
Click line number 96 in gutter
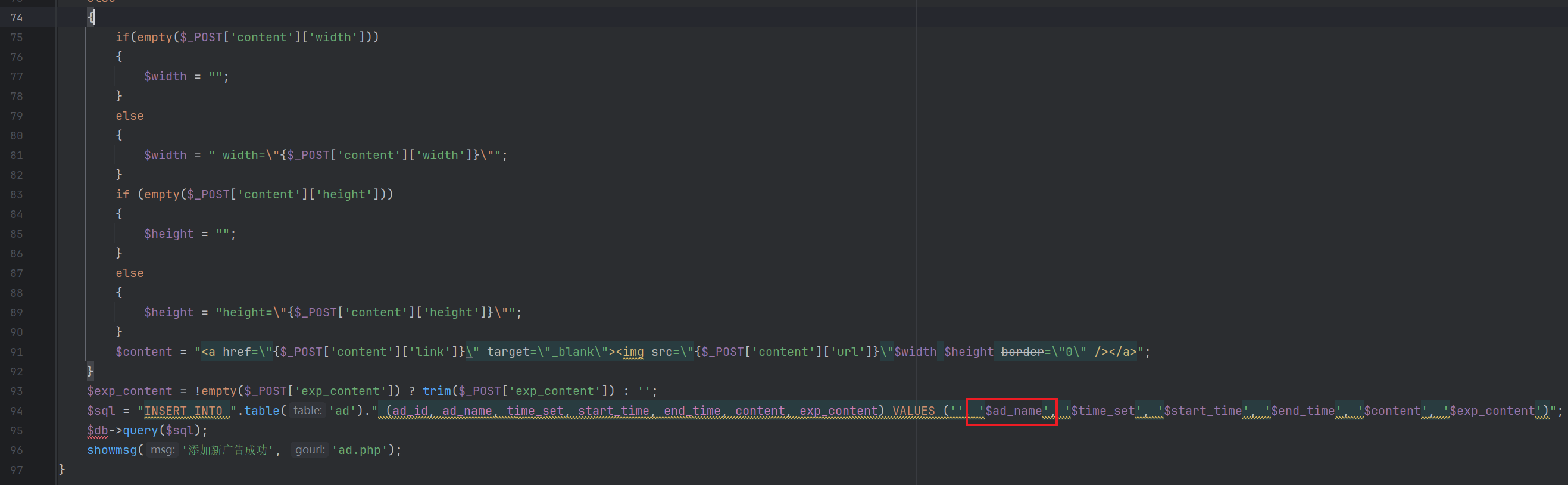[17, 450]
